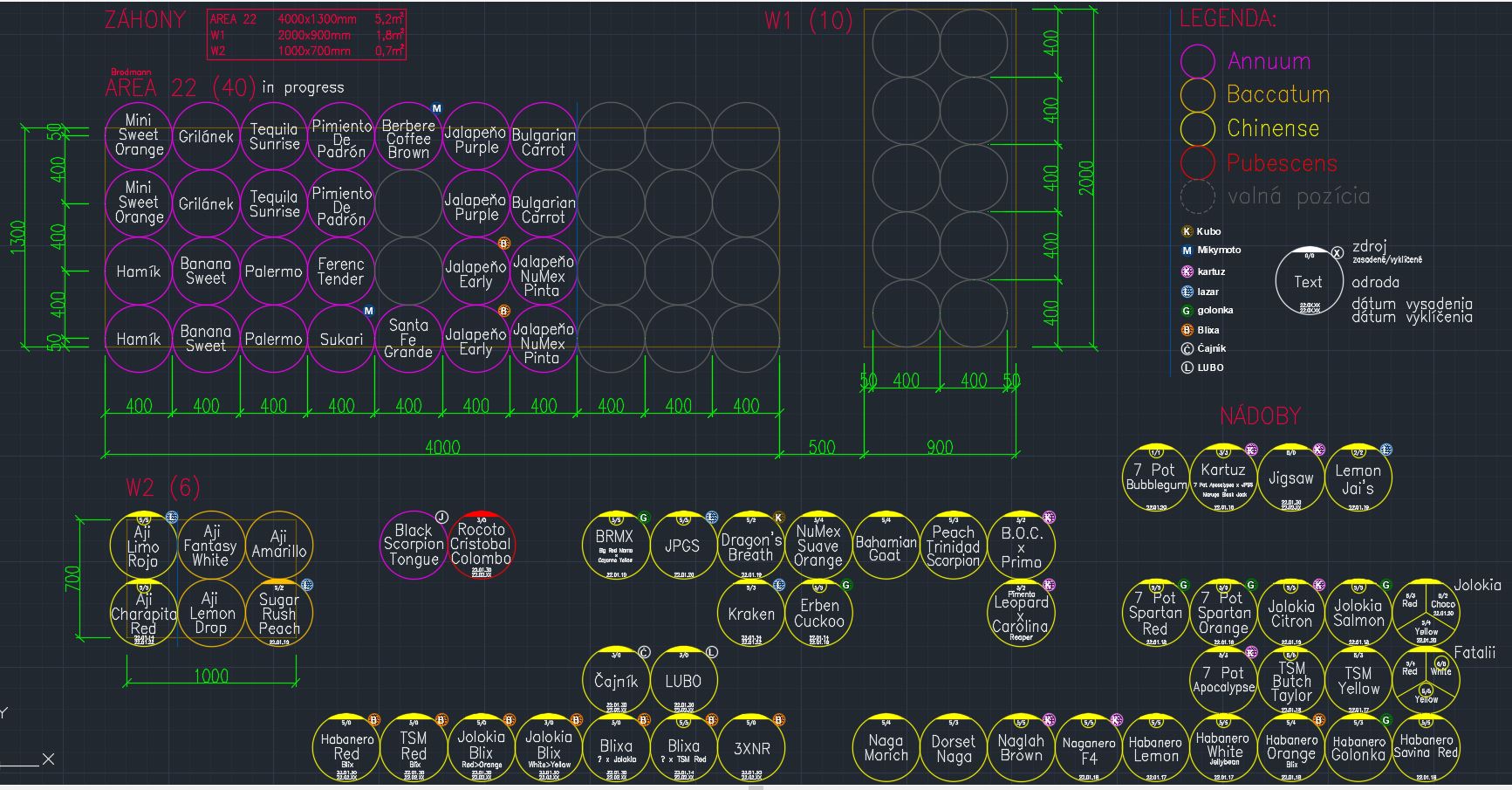1512x790 pixels.
Task: Click the green golonka legend badge
Action: (1187, 311)
